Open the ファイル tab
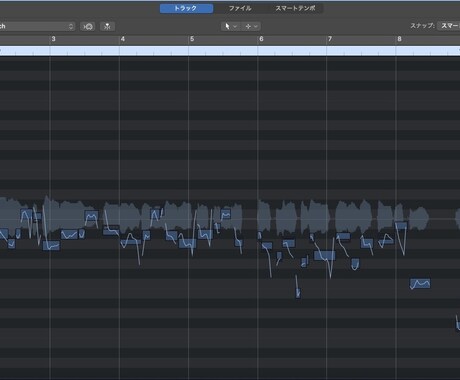 [x=240, y=8]
